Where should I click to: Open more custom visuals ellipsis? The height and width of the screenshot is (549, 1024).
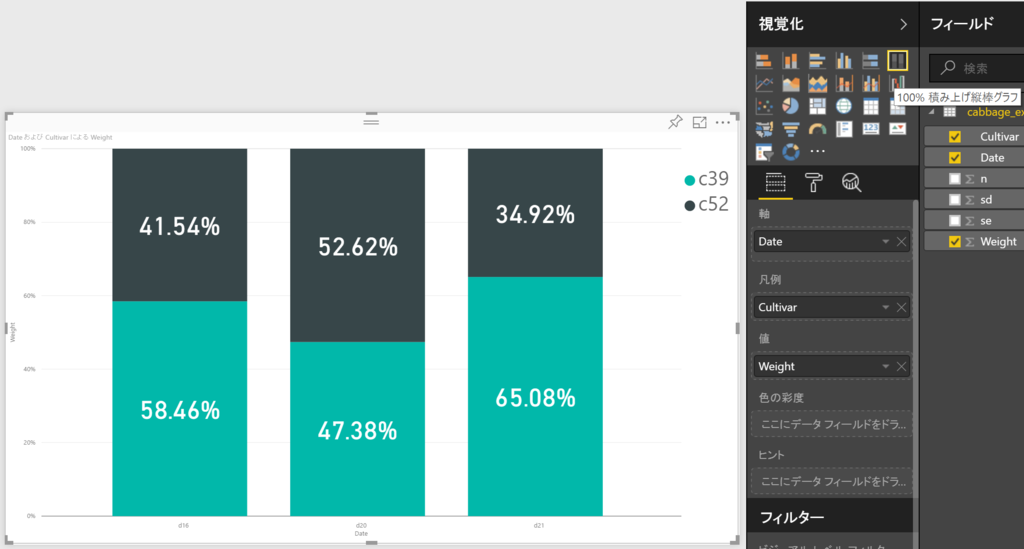817,151
